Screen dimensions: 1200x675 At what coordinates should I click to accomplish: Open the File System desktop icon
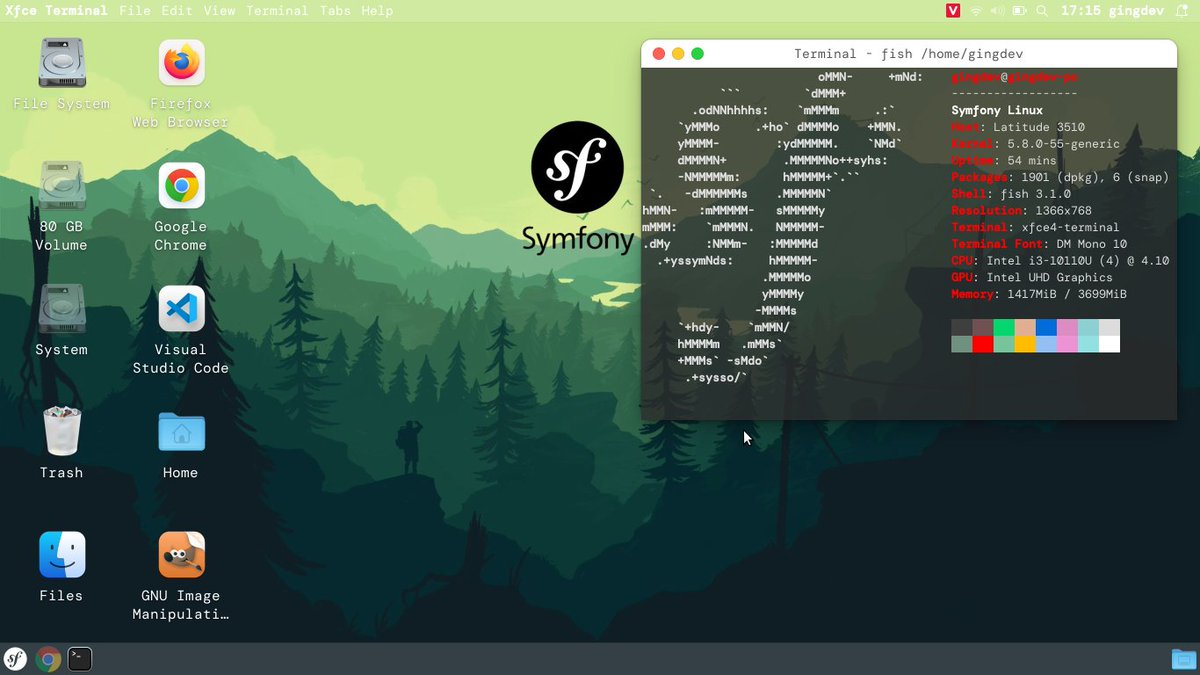[x=61, y=63]
